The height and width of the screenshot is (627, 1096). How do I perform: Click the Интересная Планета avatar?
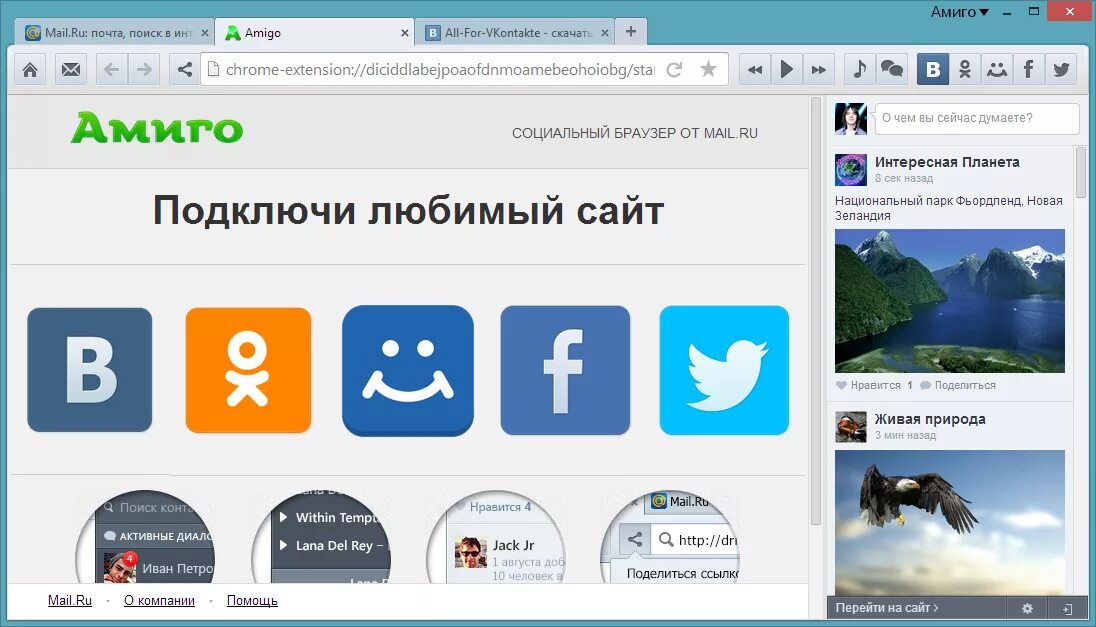coord(851,170)
